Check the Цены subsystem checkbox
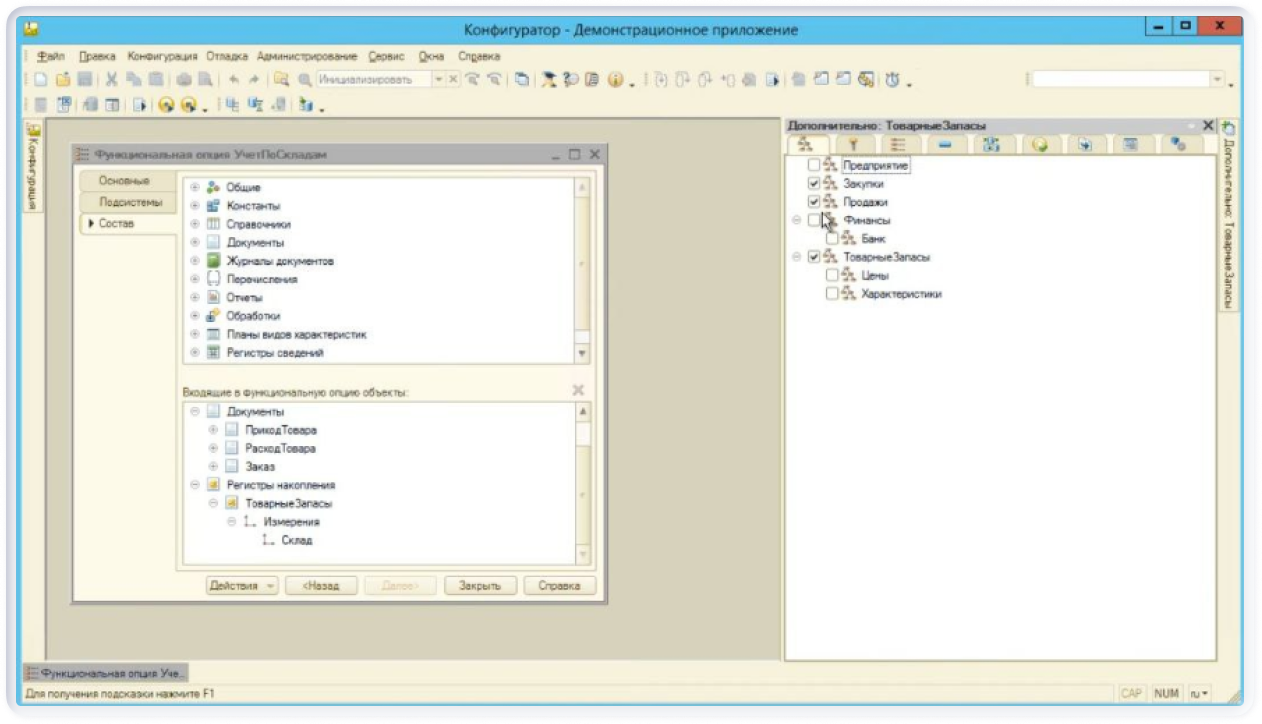Image resolution: width=1262 pixels, height=724 pixels. [x=832, y=275]
